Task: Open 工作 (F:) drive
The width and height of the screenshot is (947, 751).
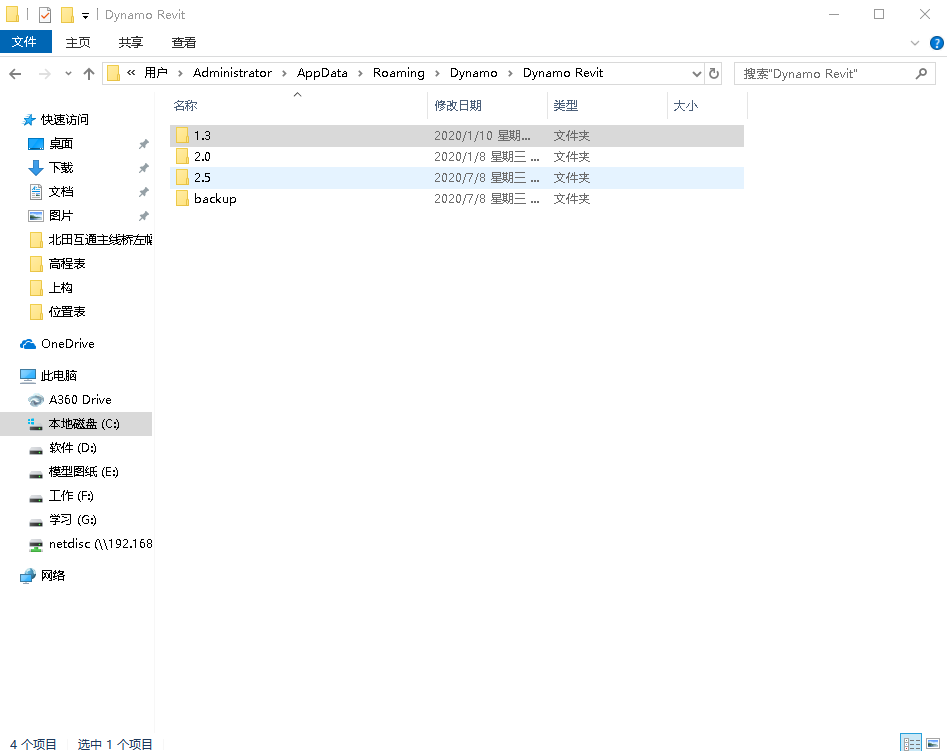Action: 71,496
